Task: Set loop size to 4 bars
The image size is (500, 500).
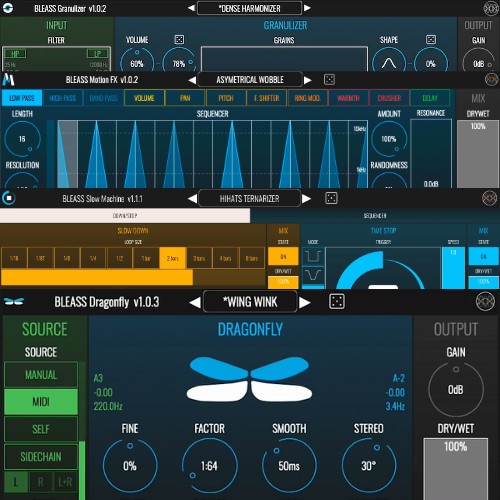Action: click(x=225, y=258)
